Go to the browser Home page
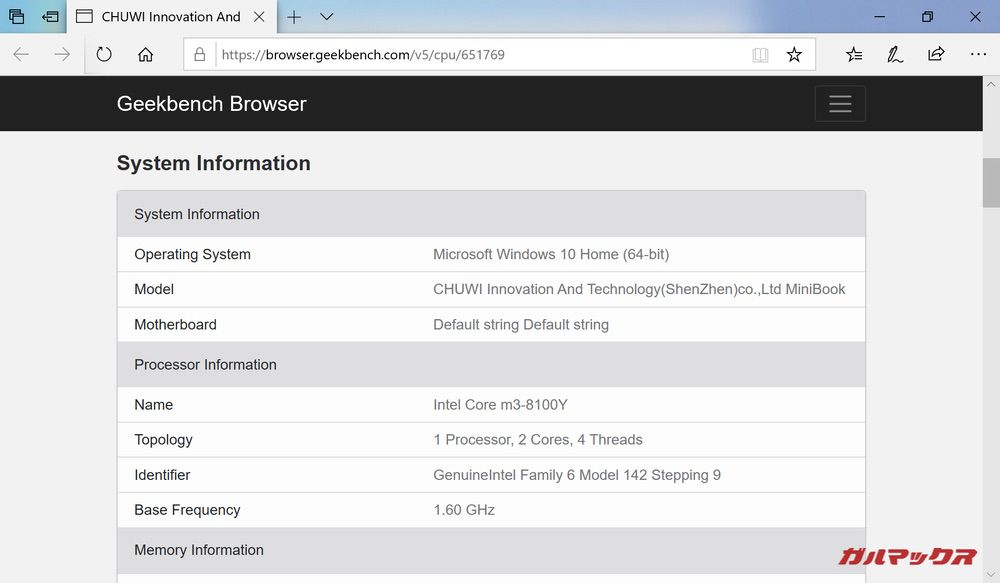 [146, 55]
